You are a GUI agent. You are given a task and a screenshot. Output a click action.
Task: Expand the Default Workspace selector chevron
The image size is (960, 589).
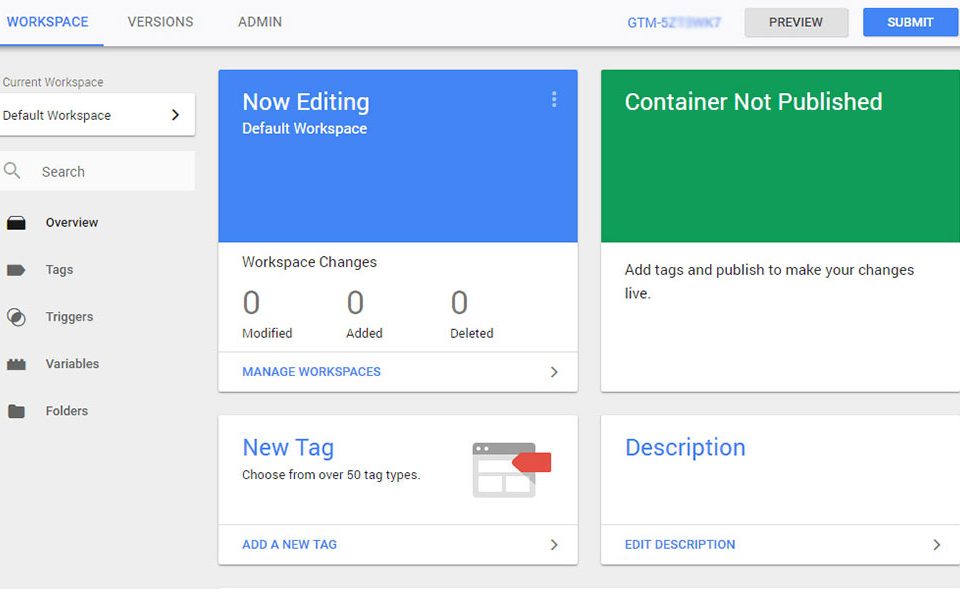(x=176, y=114)
